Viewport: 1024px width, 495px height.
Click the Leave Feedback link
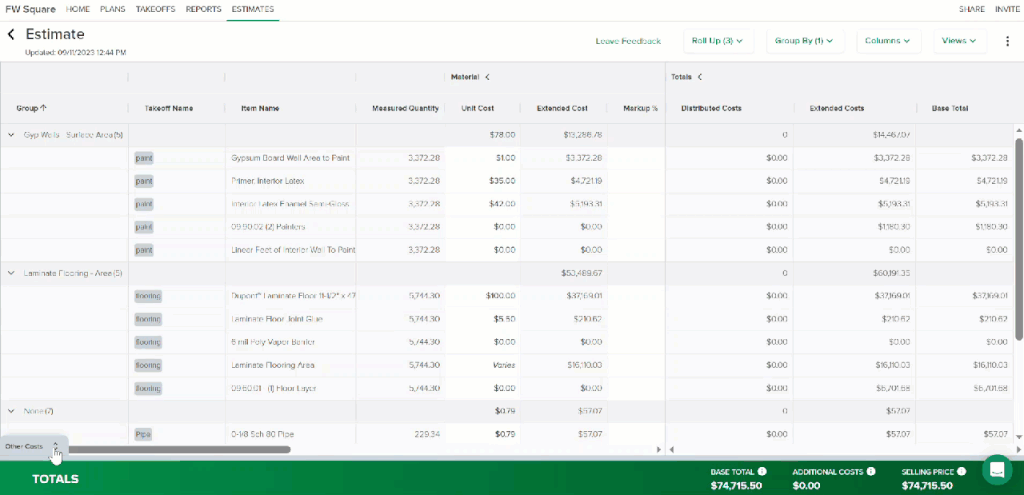[628, 41]
